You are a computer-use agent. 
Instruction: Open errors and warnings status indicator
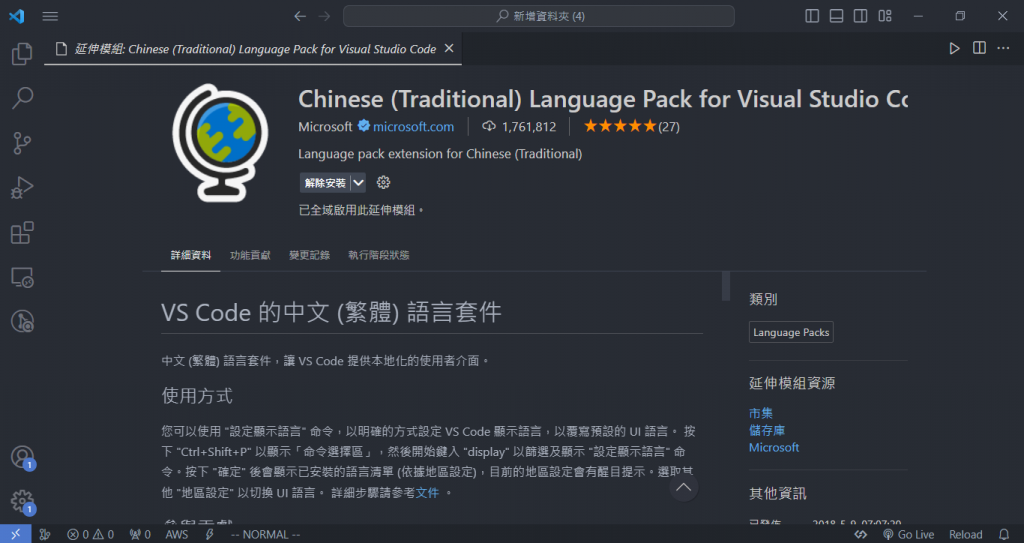click(90, 535)
